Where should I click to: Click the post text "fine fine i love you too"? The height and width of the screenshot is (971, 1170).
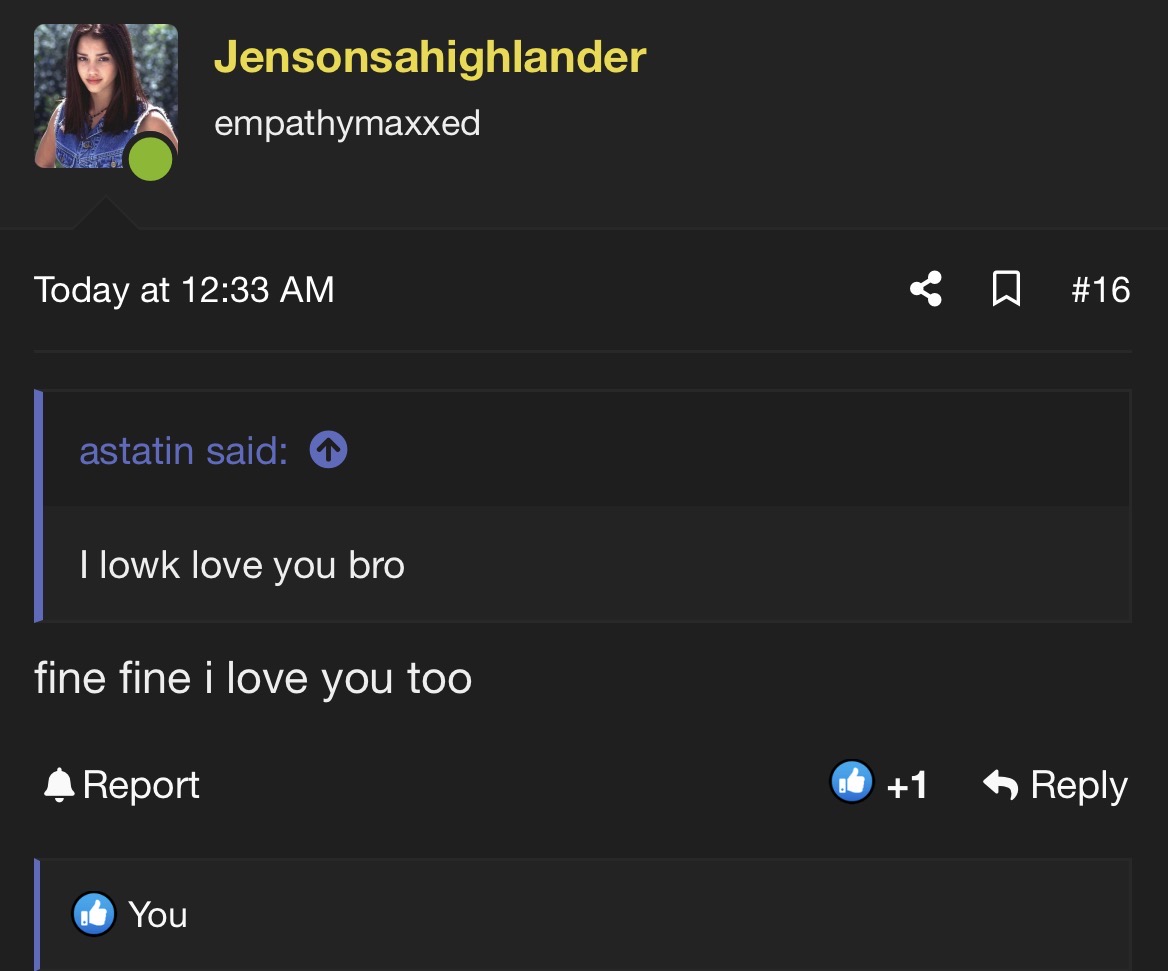[x=253, y=678]
